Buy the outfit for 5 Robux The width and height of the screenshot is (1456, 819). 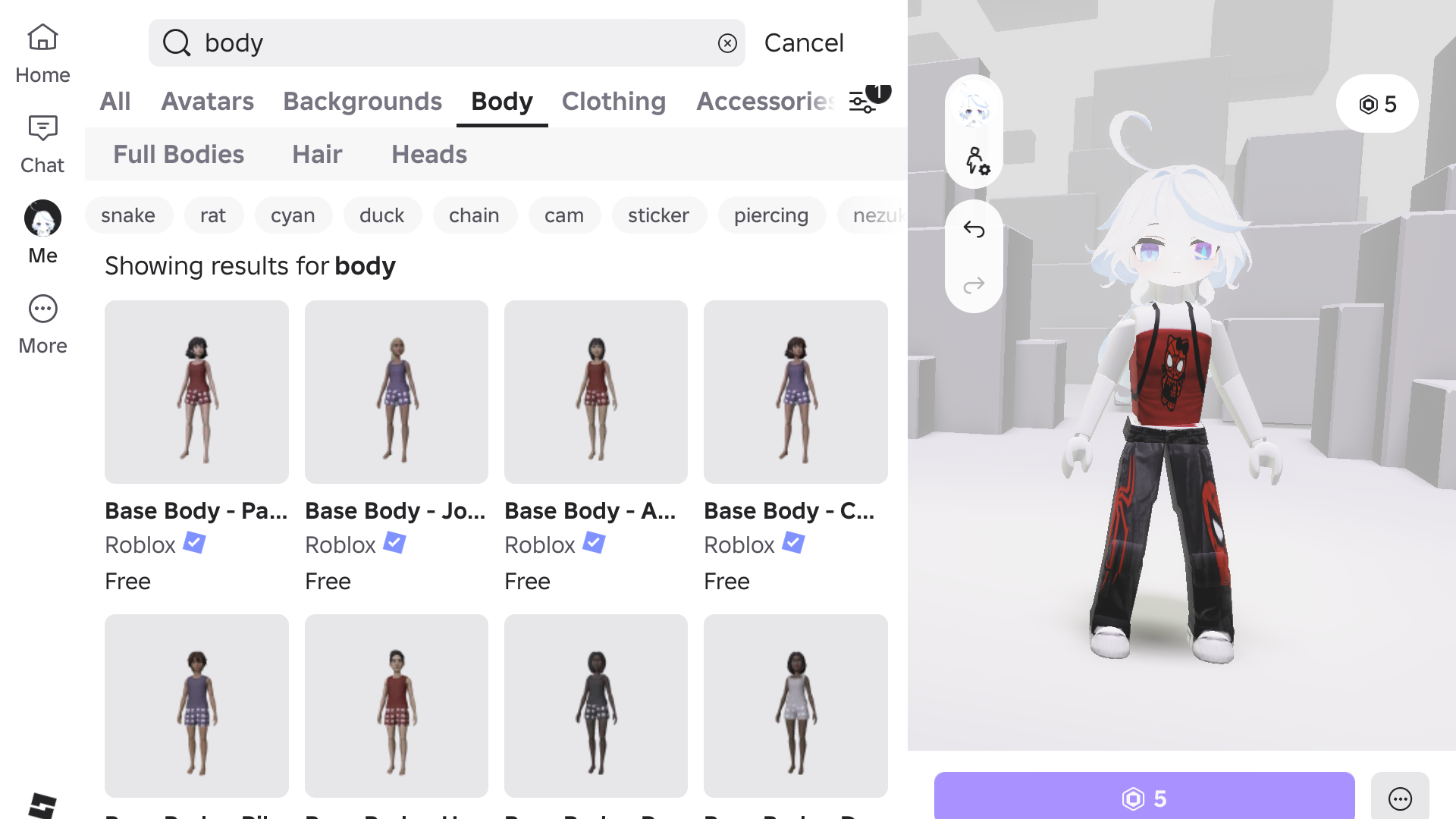click(x=1144, y=798)
